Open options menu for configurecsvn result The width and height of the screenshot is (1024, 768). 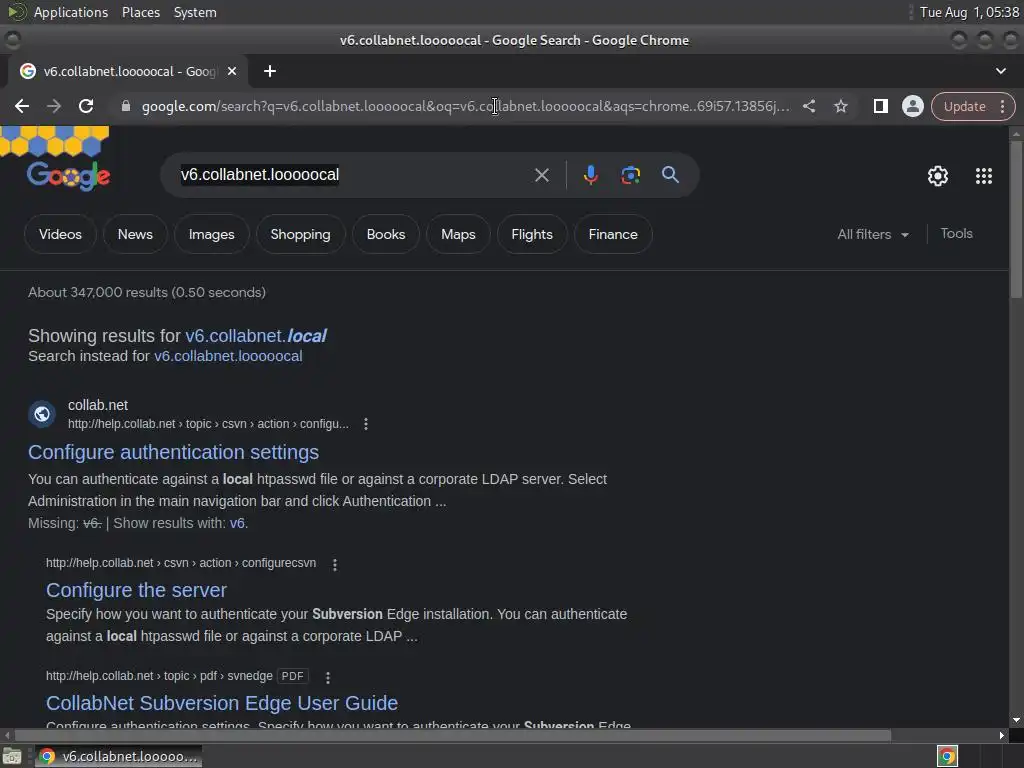[335, 564]
